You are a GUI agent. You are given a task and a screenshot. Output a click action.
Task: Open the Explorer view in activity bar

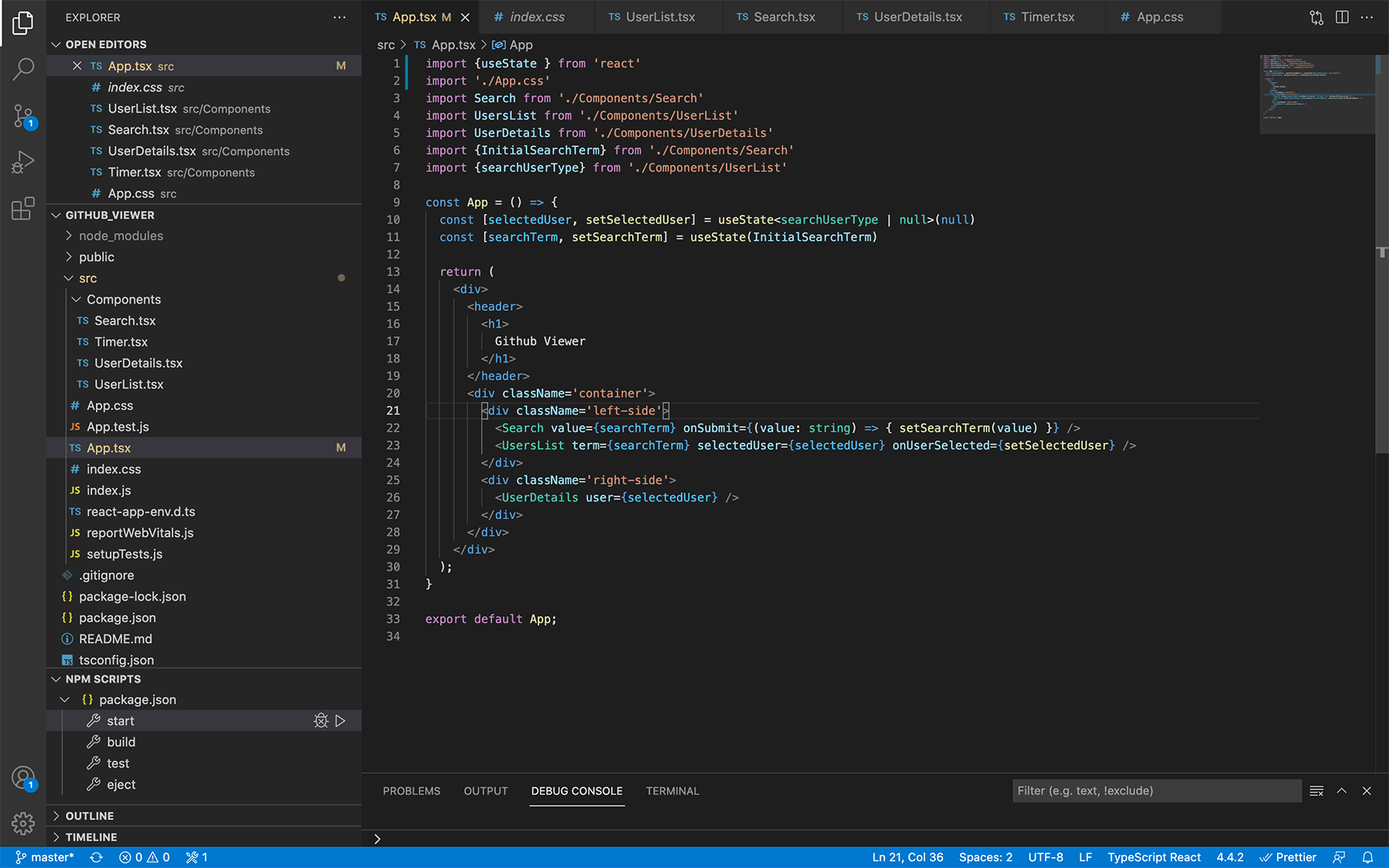point(23,23)
